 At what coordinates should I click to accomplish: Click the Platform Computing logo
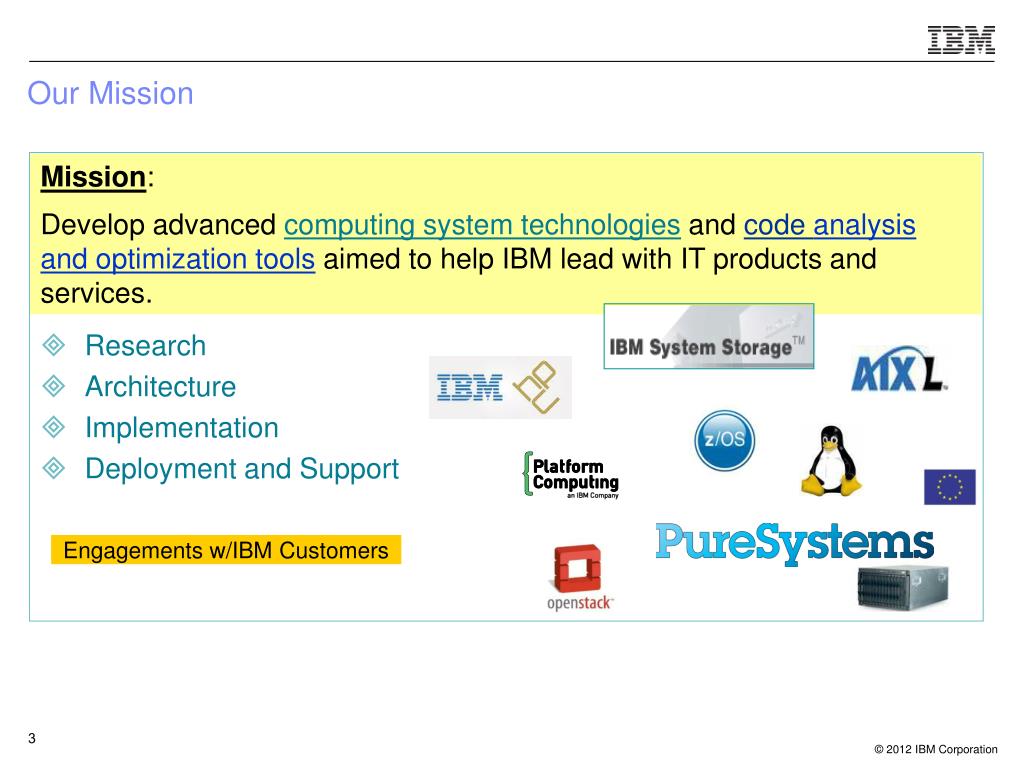pos(571,475)
